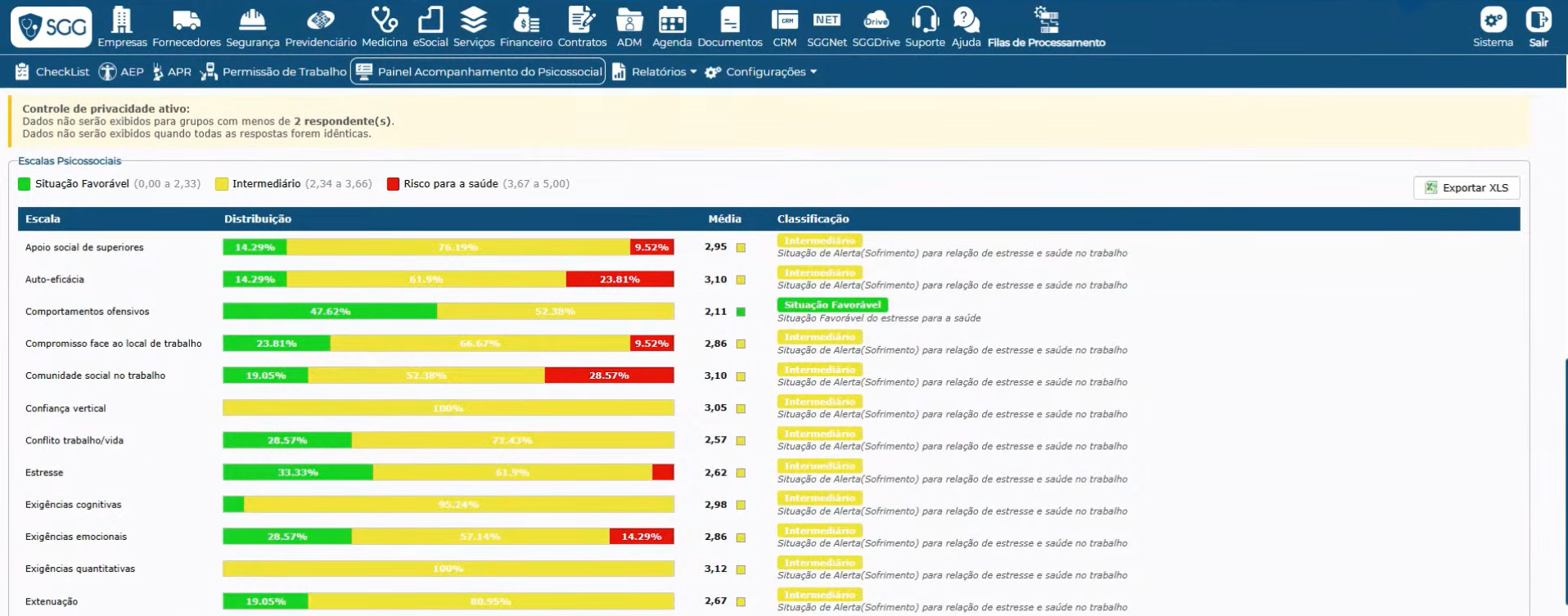1568x616 pixels.
Task: Expand the Relatórios dropdown menu
Action: point(656,72)
